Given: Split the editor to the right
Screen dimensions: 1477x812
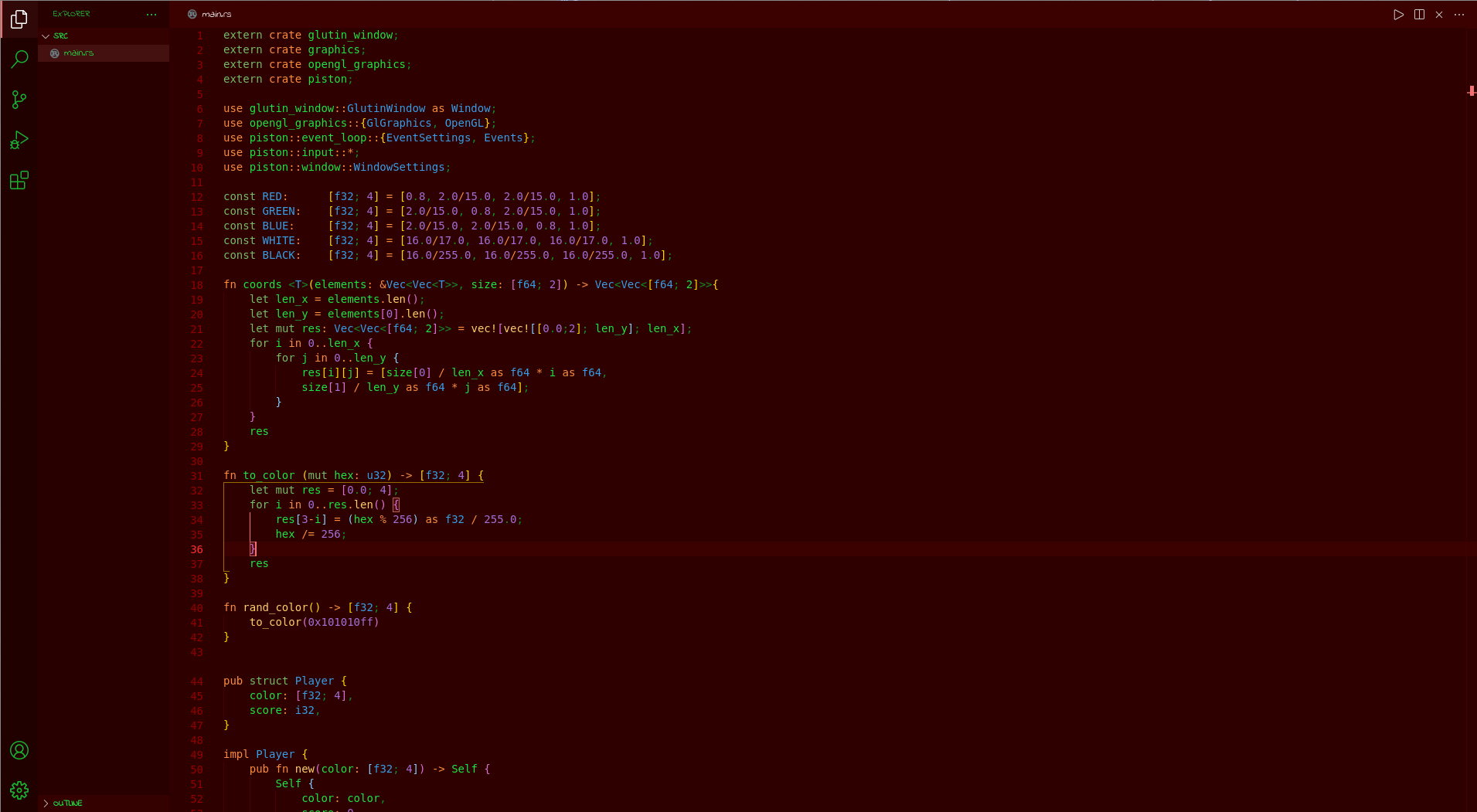Looking at the screenshot, I should pyautogui.click(x=1419, y=15).
